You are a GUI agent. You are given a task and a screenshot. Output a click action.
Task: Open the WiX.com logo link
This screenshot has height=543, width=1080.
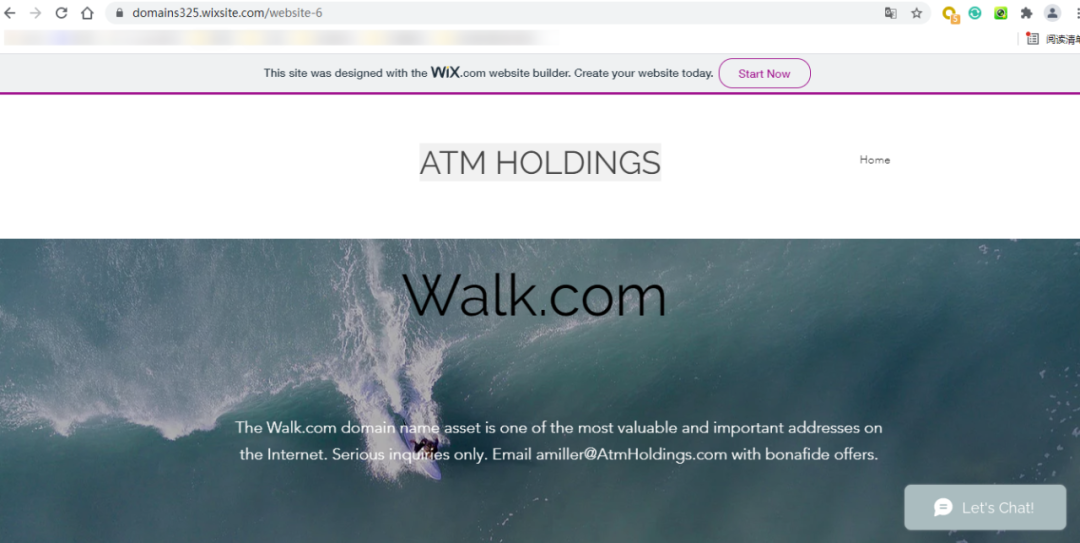(457, 72)
